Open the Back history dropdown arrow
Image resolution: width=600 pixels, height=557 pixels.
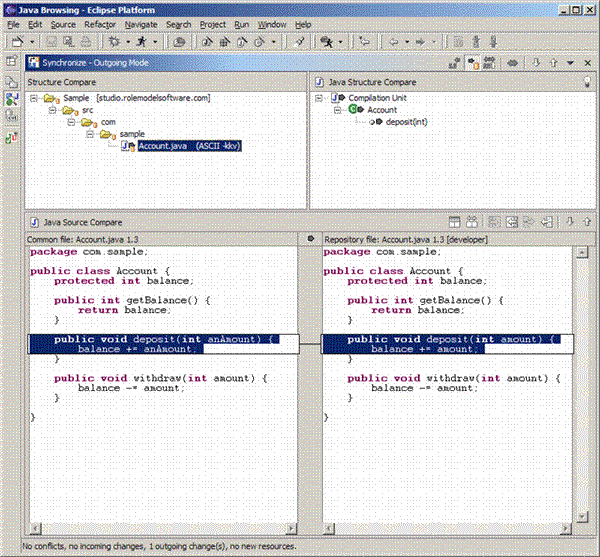(x=407, y=42)
